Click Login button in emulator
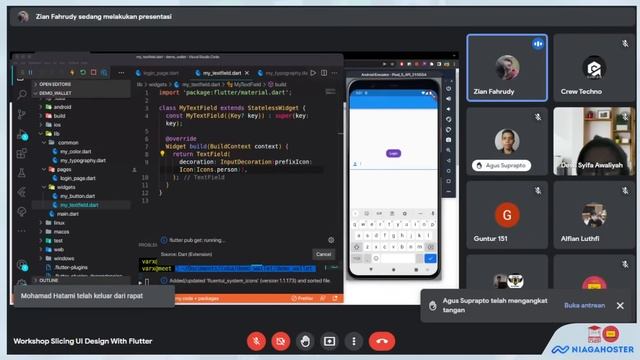This screenshot has width=640, height=360. point(393,153)
